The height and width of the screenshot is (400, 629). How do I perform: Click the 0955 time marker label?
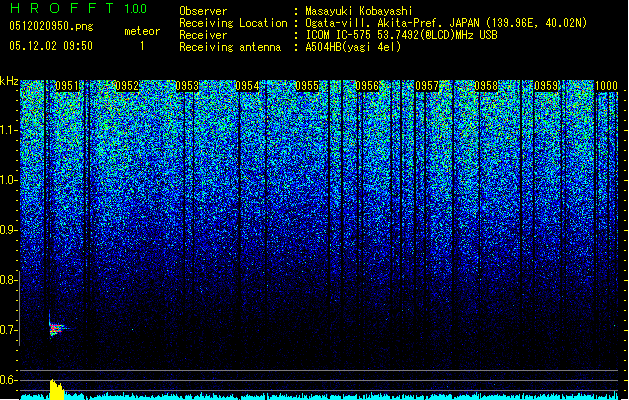[x=307, y=86]
